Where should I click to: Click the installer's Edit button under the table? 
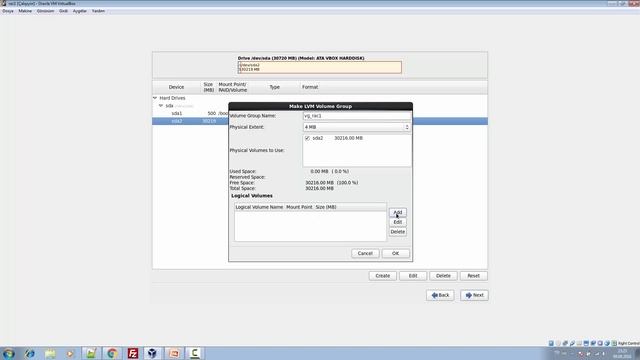[x=413, y=276]
